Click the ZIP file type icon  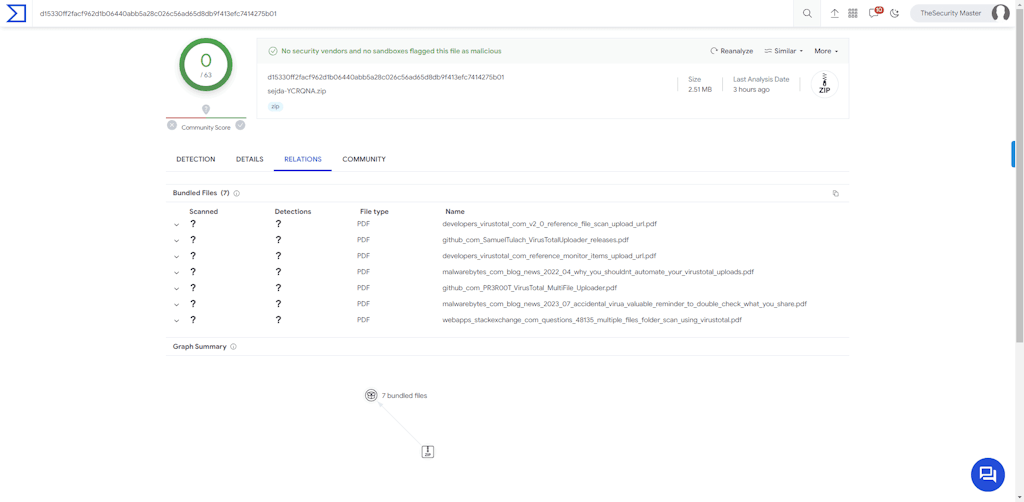coord(824,84)
